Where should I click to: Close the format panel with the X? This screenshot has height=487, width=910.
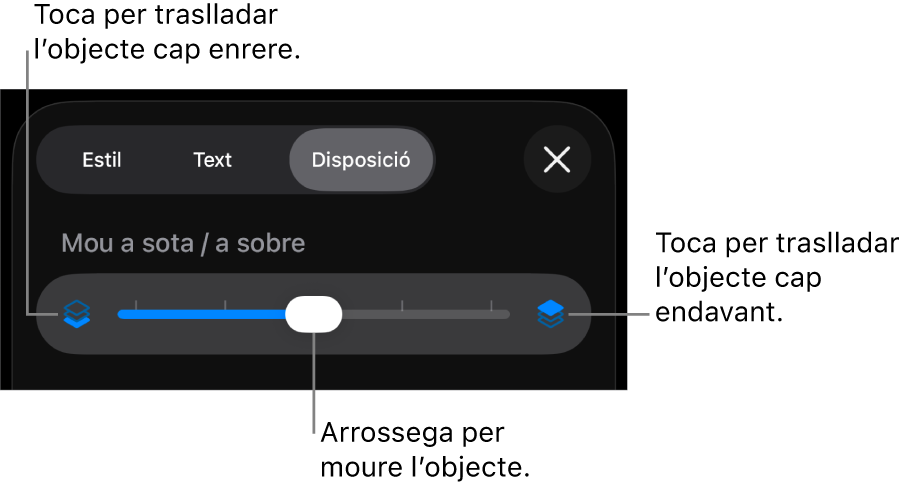point(557,159)
